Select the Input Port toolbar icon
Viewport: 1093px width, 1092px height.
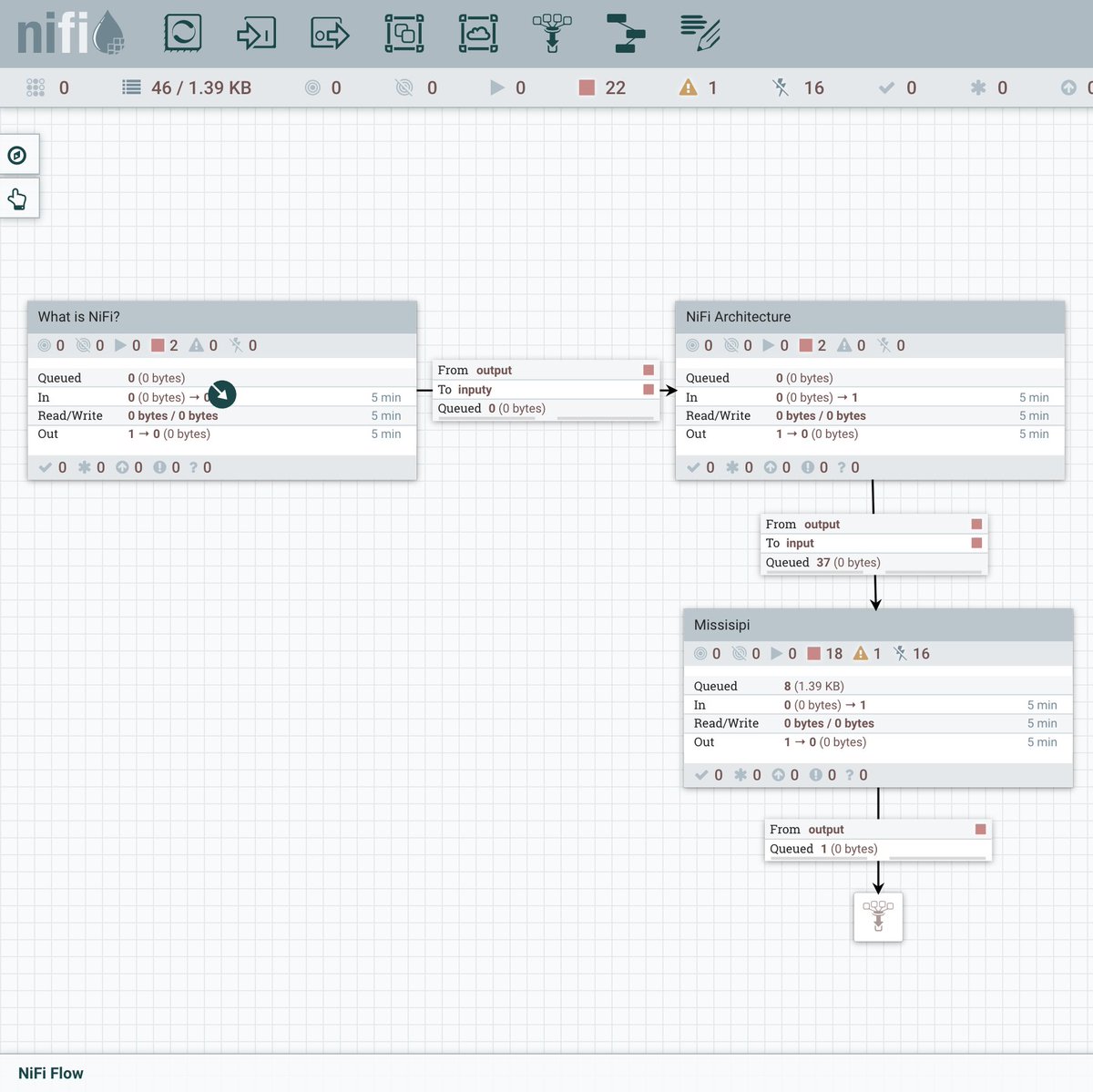[x=256, y=34]
